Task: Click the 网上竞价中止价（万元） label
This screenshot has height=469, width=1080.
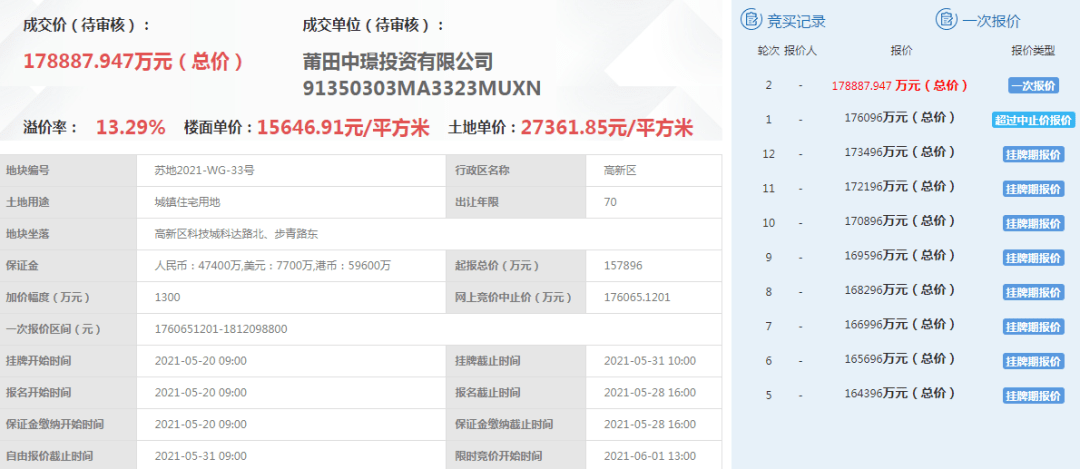Action: [515, 298]
